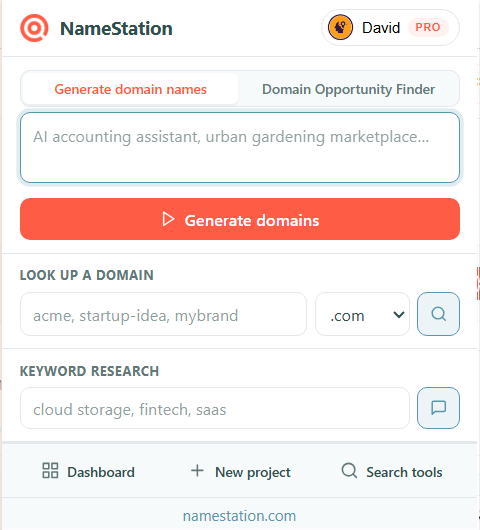Screen dimensions: 480x530
Task: Start a New project
Action: [240, 472]
